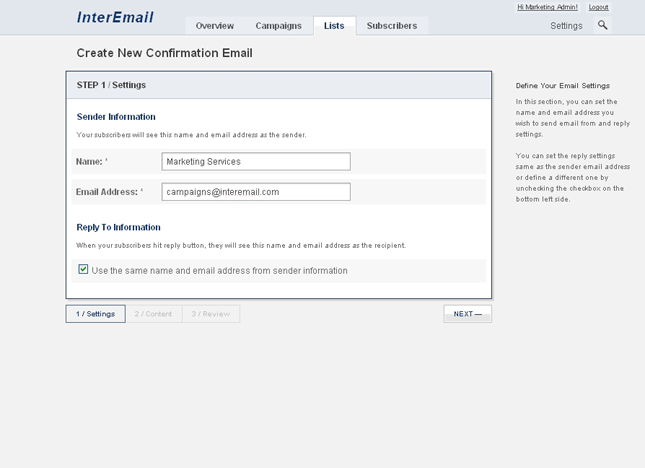Select the Lists tab

tap(334, 26)
